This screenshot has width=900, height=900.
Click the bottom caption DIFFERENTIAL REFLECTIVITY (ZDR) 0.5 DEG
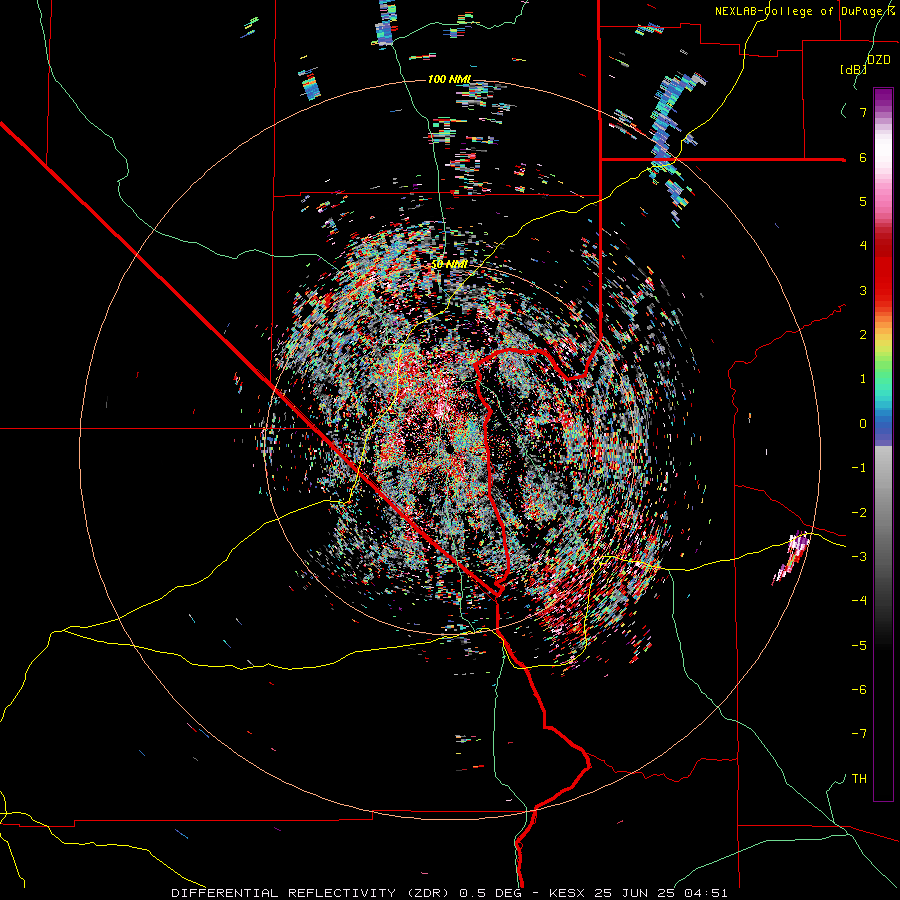pos(346,893)
